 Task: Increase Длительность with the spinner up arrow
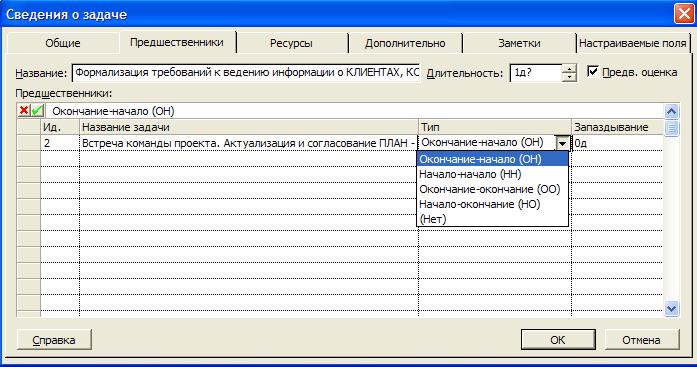(x=569, y=68)
